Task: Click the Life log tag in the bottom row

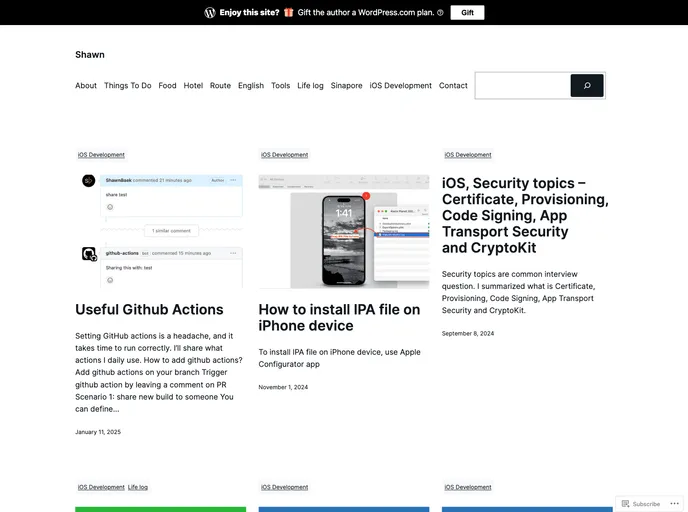Action: (x=138, y=487)
